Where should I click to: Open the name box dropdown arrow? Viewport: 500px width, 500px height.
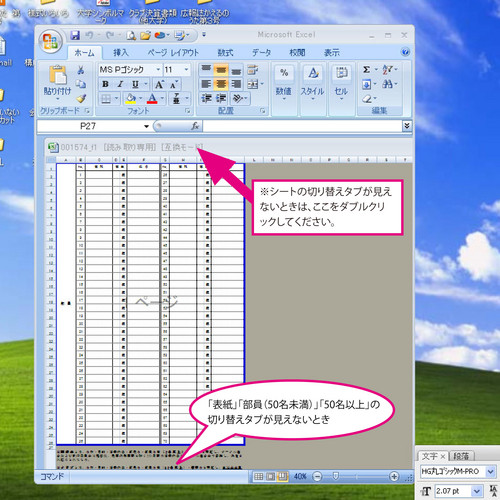point(146,126)
